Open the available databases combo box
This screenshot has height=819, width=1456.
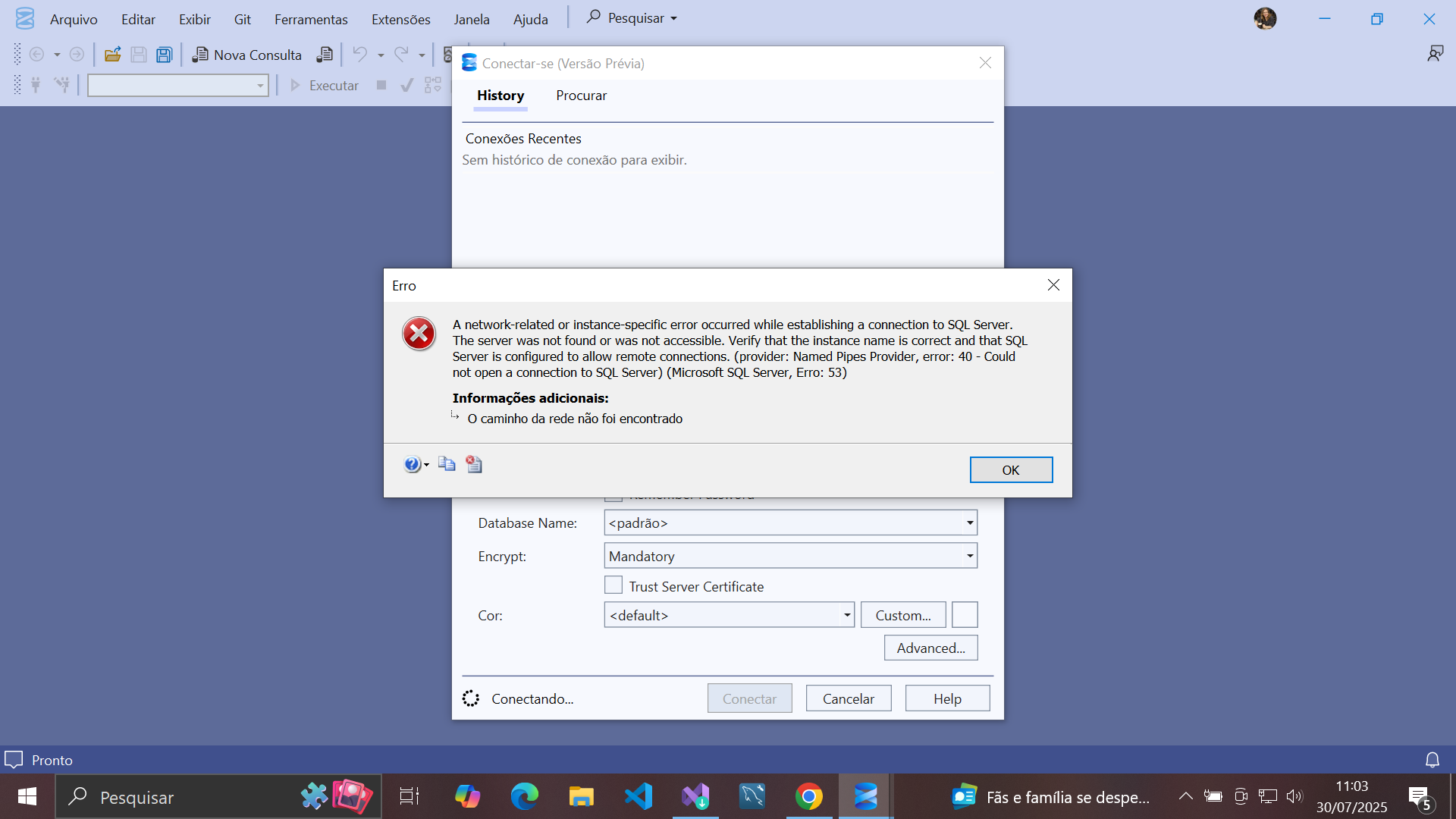178,86
